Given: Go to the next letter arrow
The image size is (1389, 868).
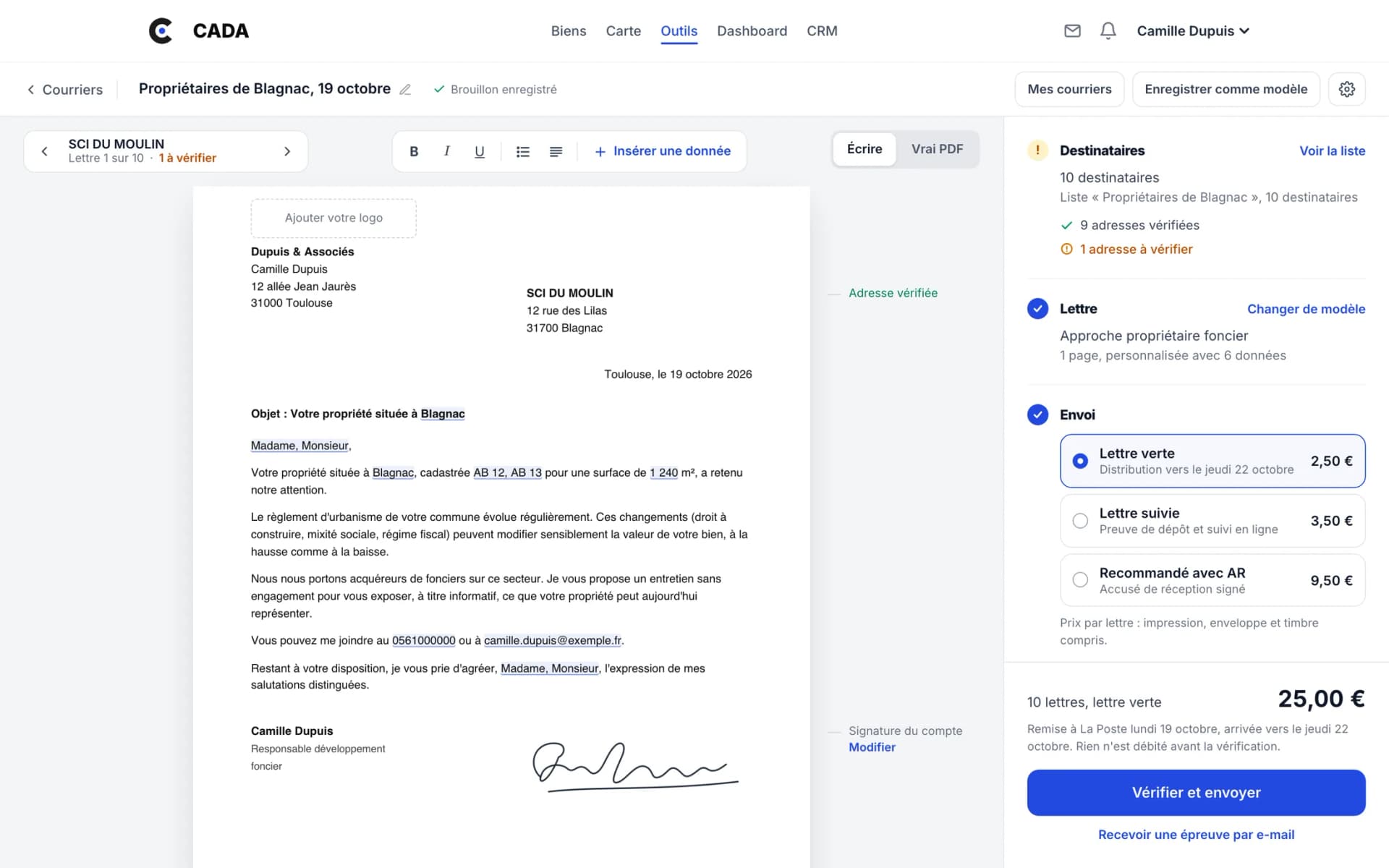Looking at the screenshot, I should point(287,151).
